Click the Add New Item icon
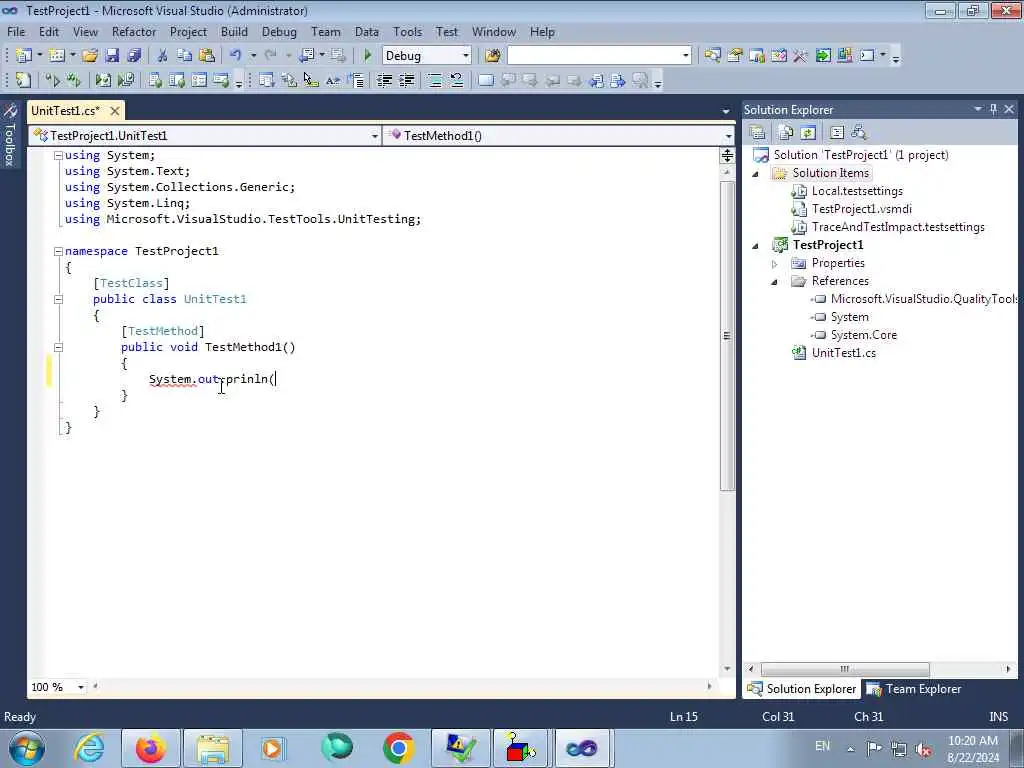The height and width of the screenshot is (768, 1024). pos(57,56)
